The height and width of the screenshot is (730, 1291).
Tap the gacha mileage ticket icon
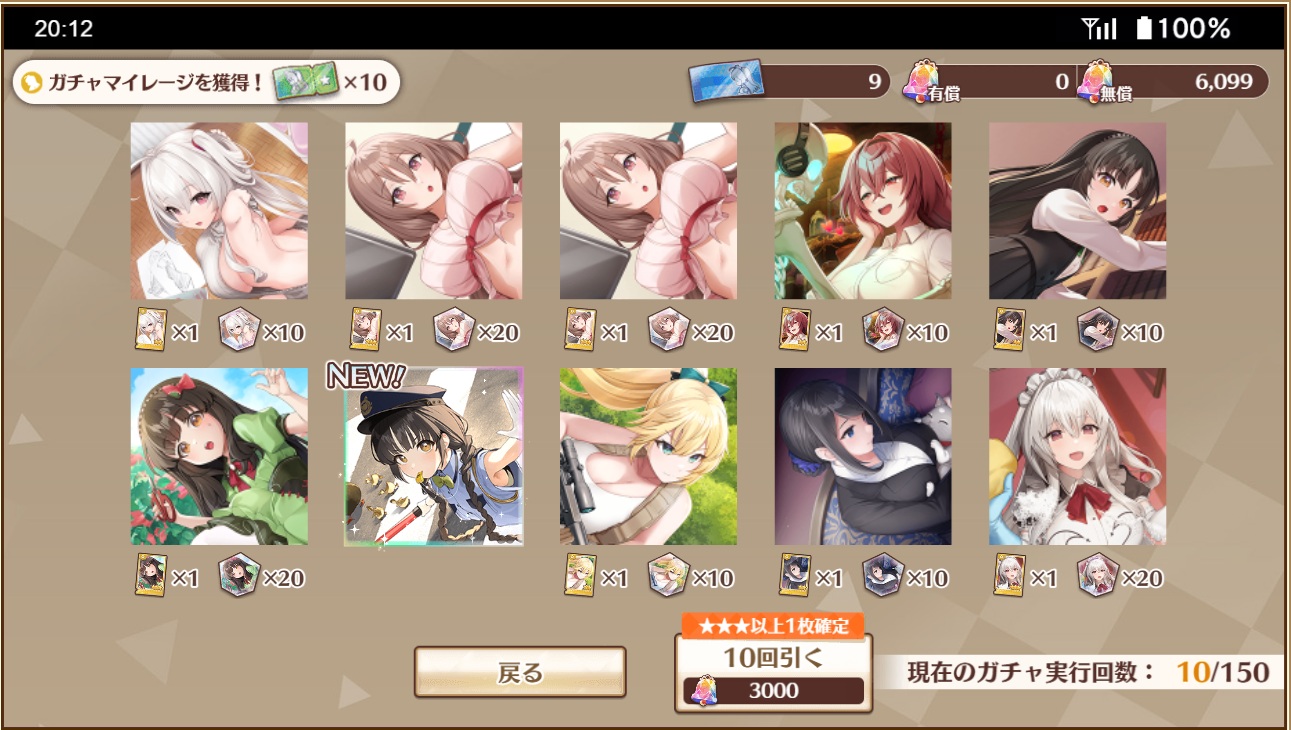point(304,82)
